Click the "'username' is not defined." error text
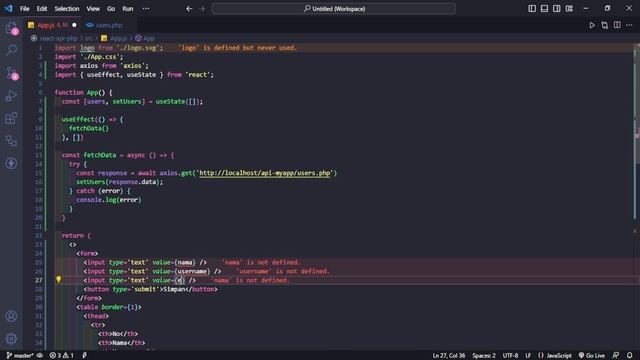The height and width of the screenshot is (360, 640). 283,271
